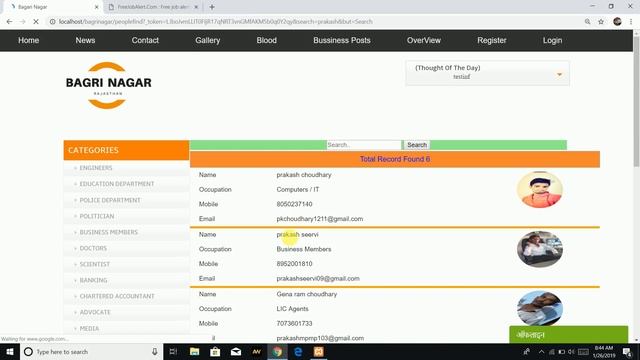Open Microsoft Edge from the taskbar

coord(298,351)
